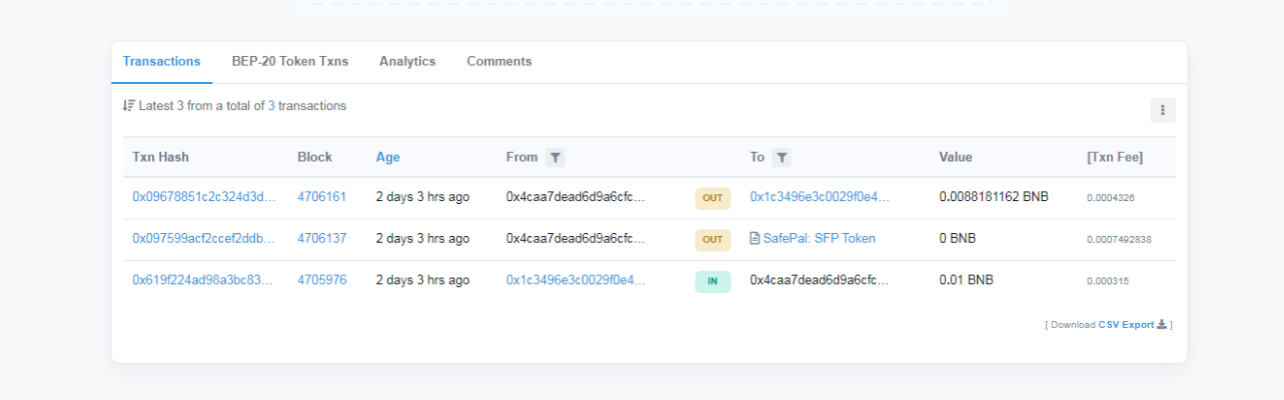This screenshot has height=400, width=1284.
Task: Open the Analytics tab
Action: click(407, 62)
